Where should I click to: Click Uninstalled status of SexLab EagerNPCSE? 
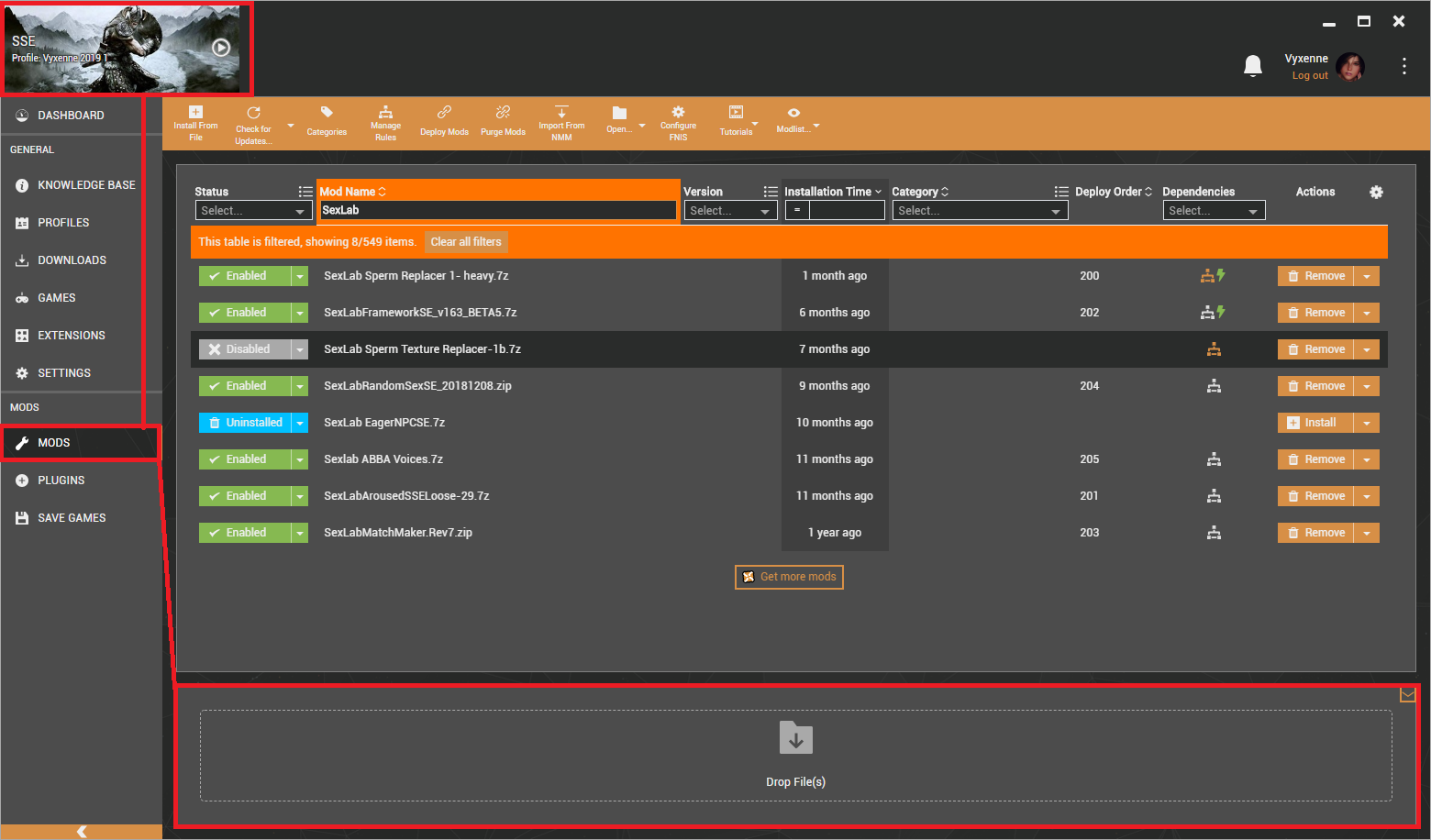click(x=245, y=422)
